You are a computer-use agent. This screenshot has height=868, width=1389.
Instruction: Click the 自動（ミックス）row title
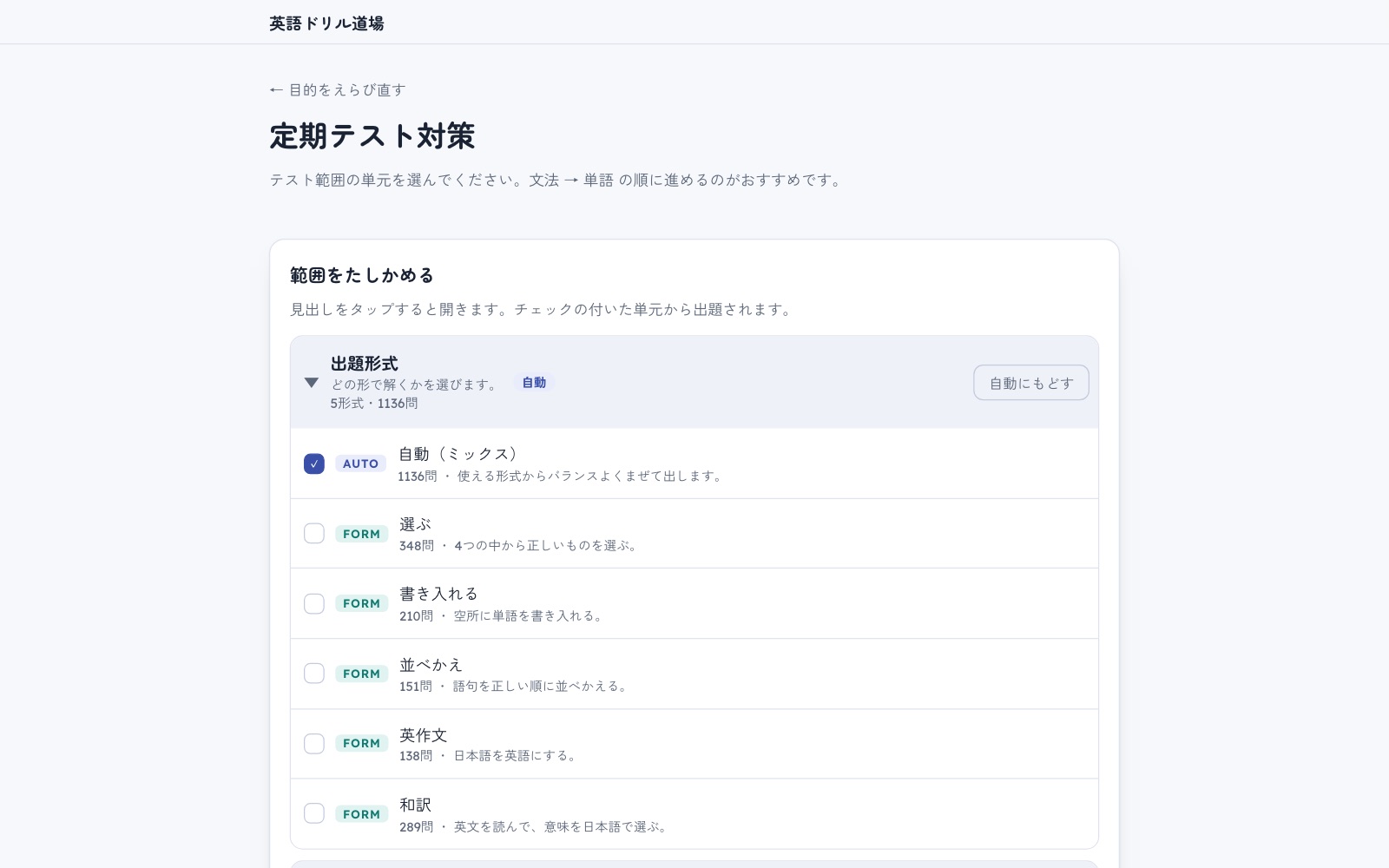click(458, 454)
